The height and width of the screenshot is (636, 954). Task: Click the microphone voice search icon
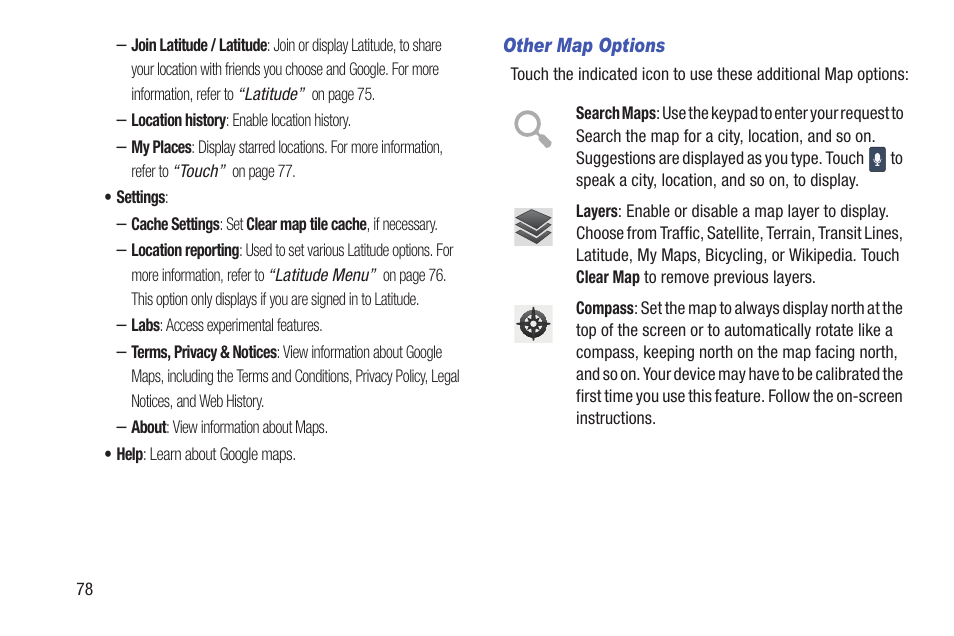pos(877,159)
